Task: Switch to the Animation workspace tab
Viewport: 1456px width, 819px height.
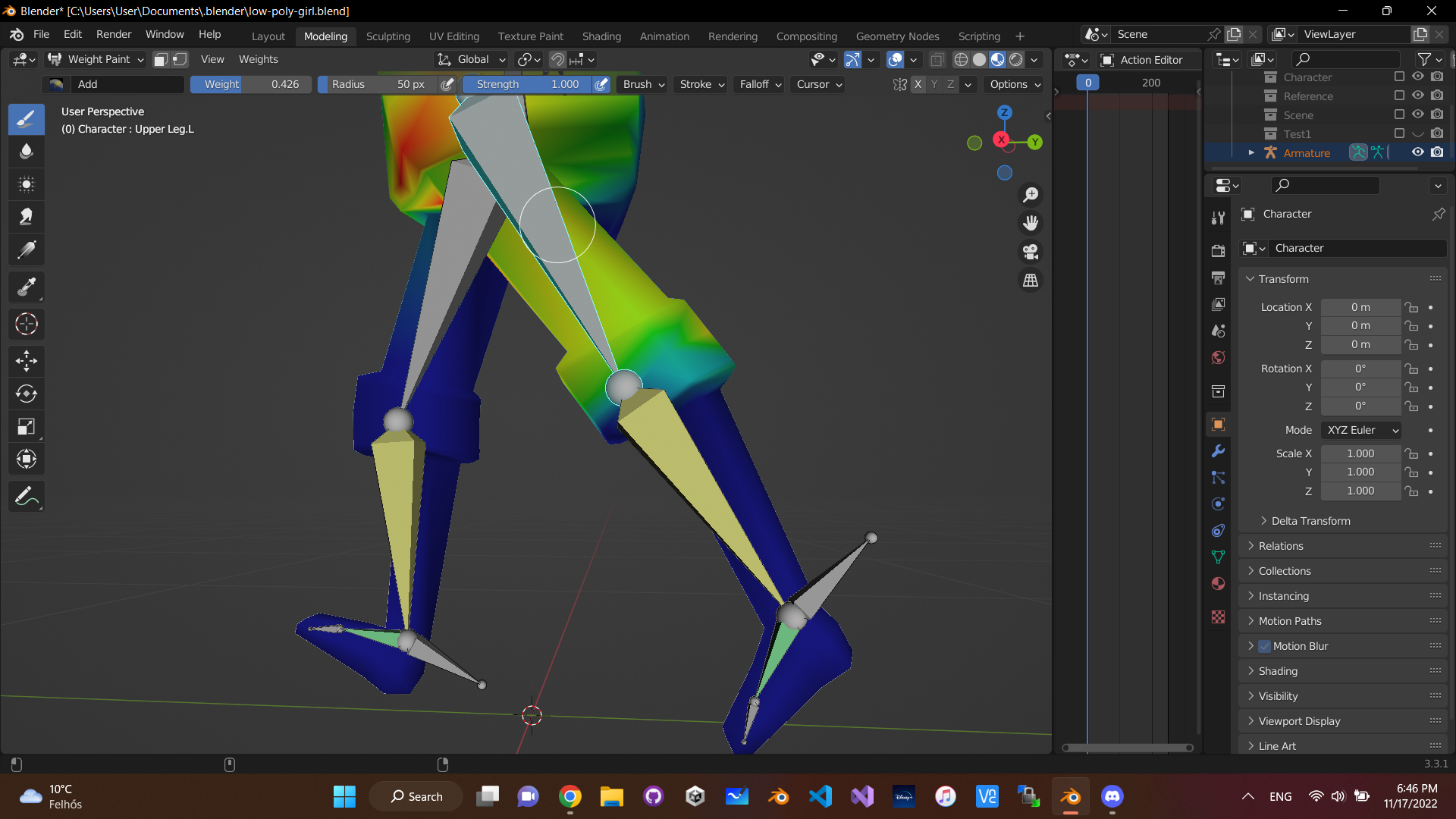Action: pyautogui.click(x=664, y=36)
